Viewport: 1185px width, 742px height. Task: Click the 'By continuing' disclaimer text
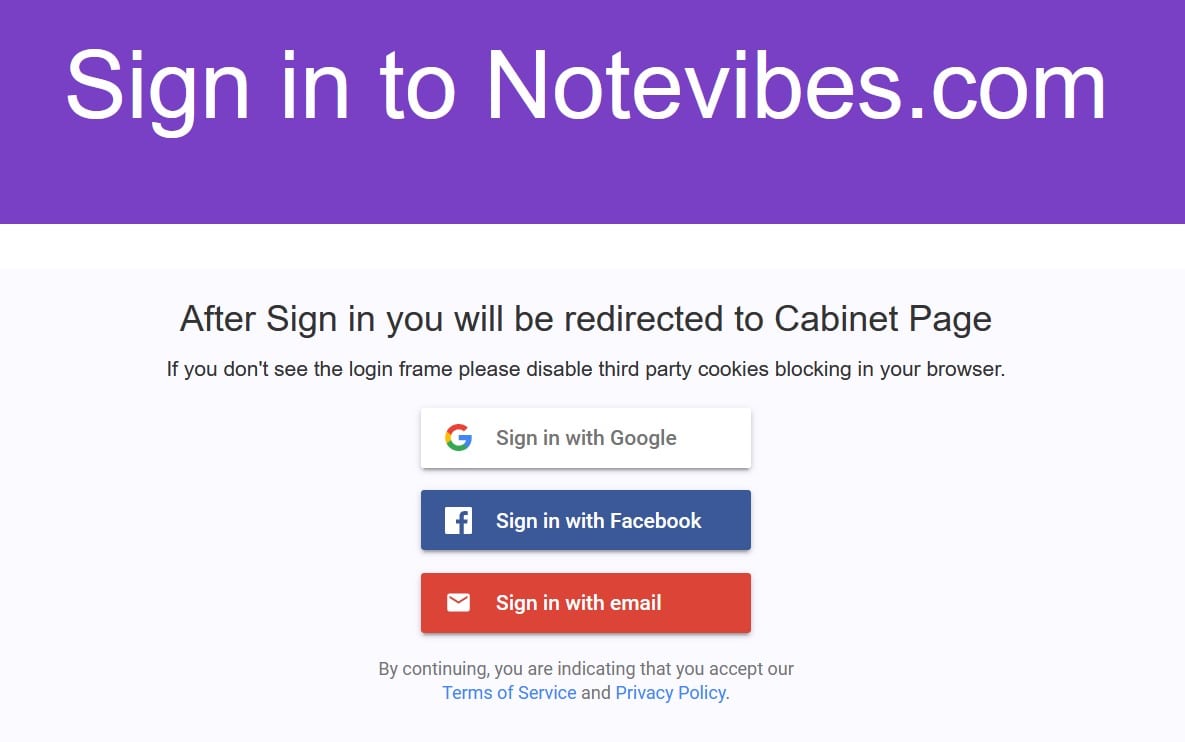coord(586,669)
